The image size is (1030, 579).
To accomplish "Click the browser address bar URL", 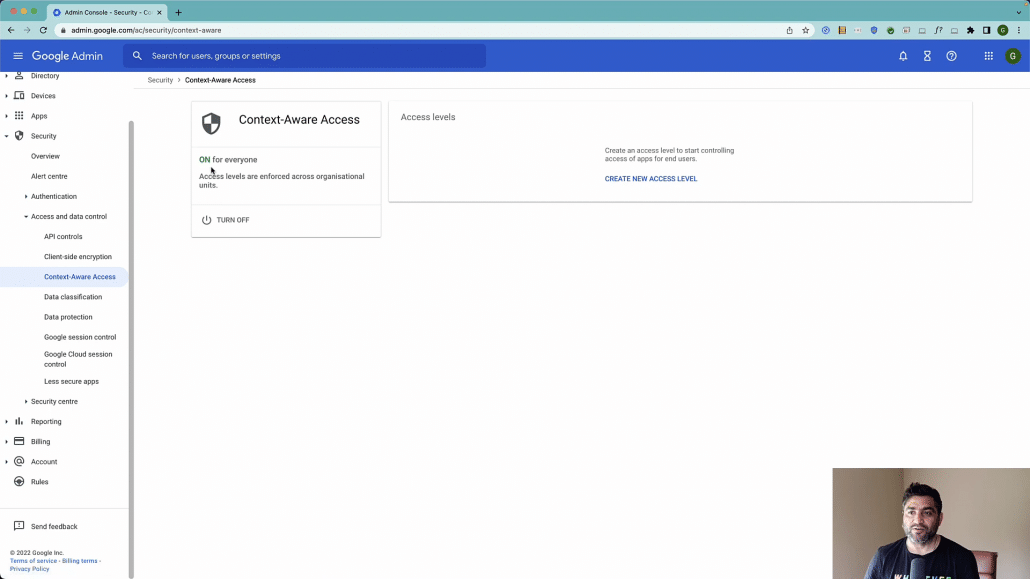I will pos(146,30).
